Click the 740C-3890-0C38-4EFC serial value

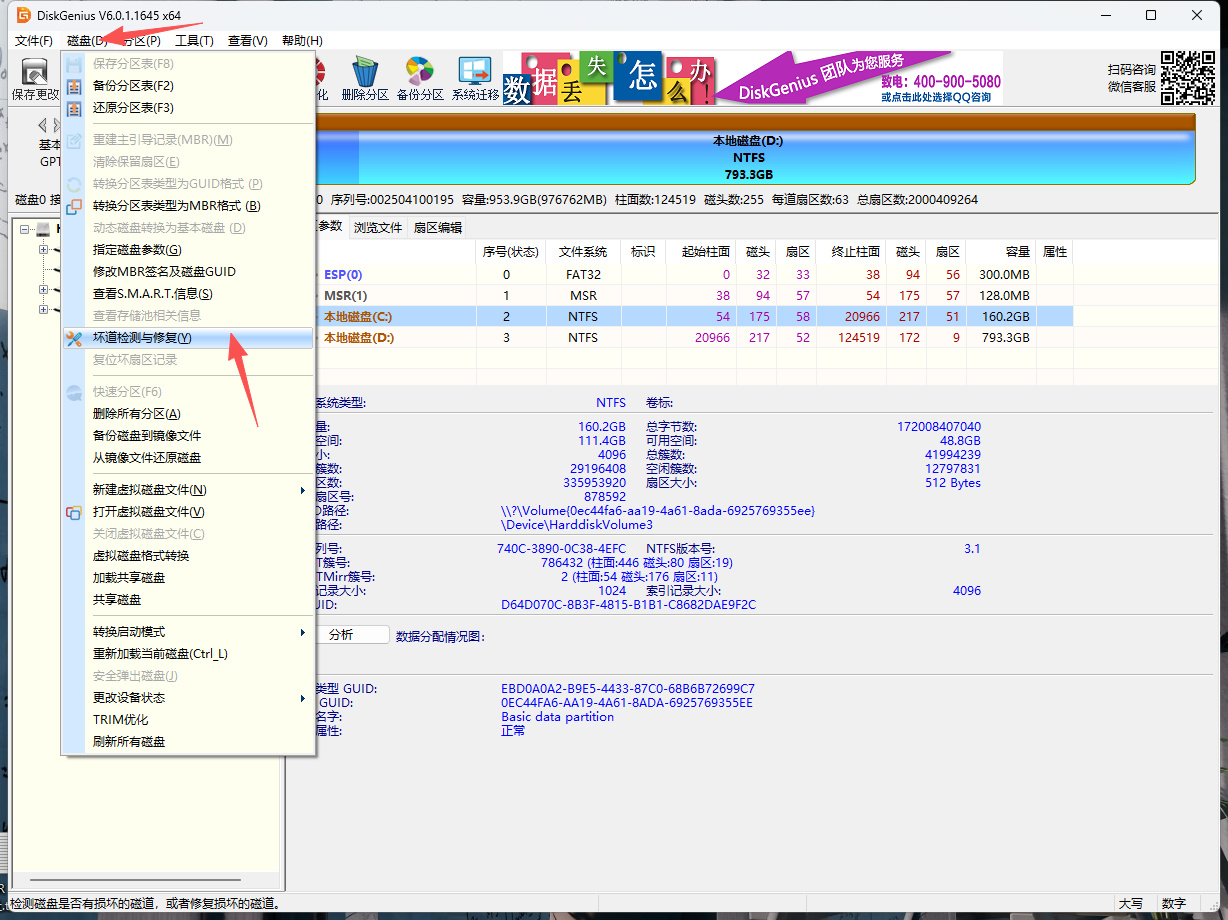pyautogui.click(x=561, y=549)
